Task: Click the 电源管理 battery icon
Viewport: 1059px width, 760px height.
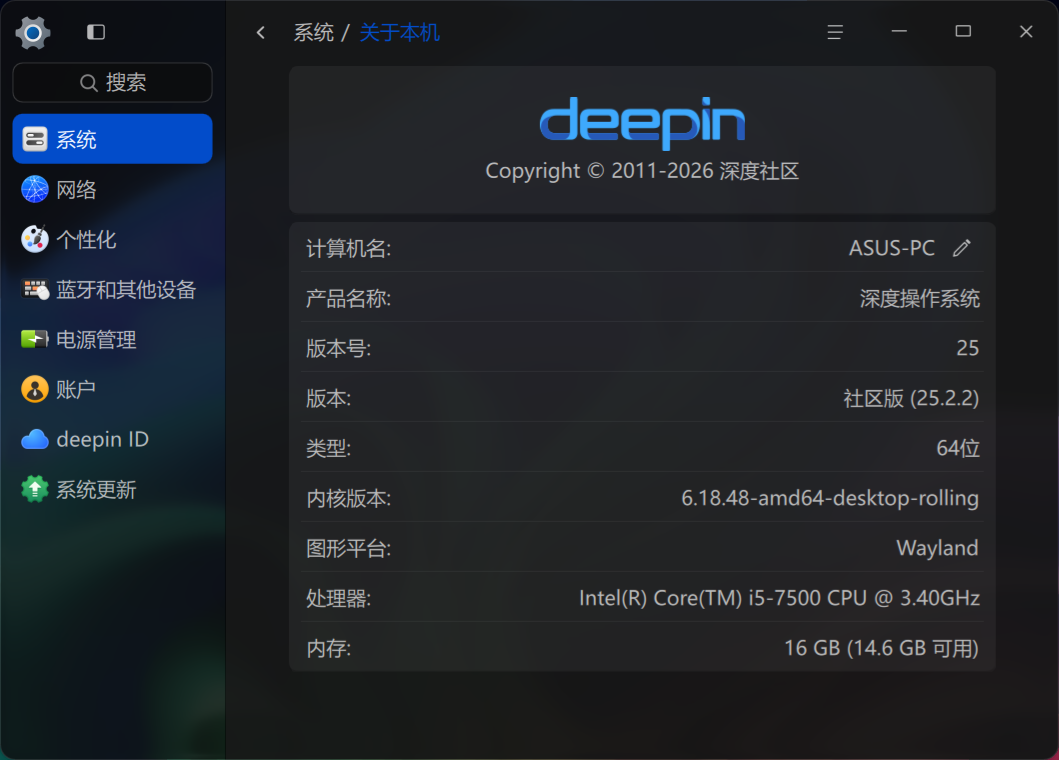Action: [34, 339]
